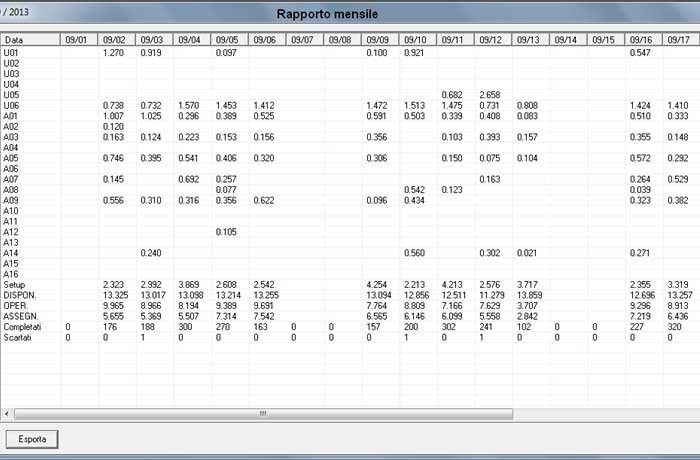Click the 09/17 column header
The height and width of the screenshot is (460, 700).
pyautogui.click(x=681, y=40)
